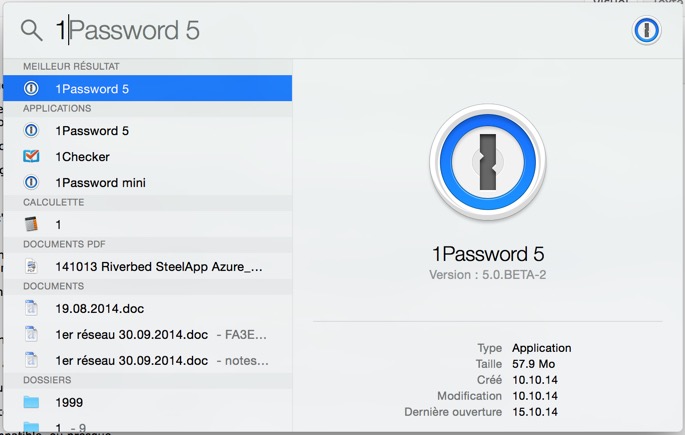Screen dimensions: 685x435
Task: Open 1er réseau 30.09.2014.doc FA3E result
Action: pos(148,335)
